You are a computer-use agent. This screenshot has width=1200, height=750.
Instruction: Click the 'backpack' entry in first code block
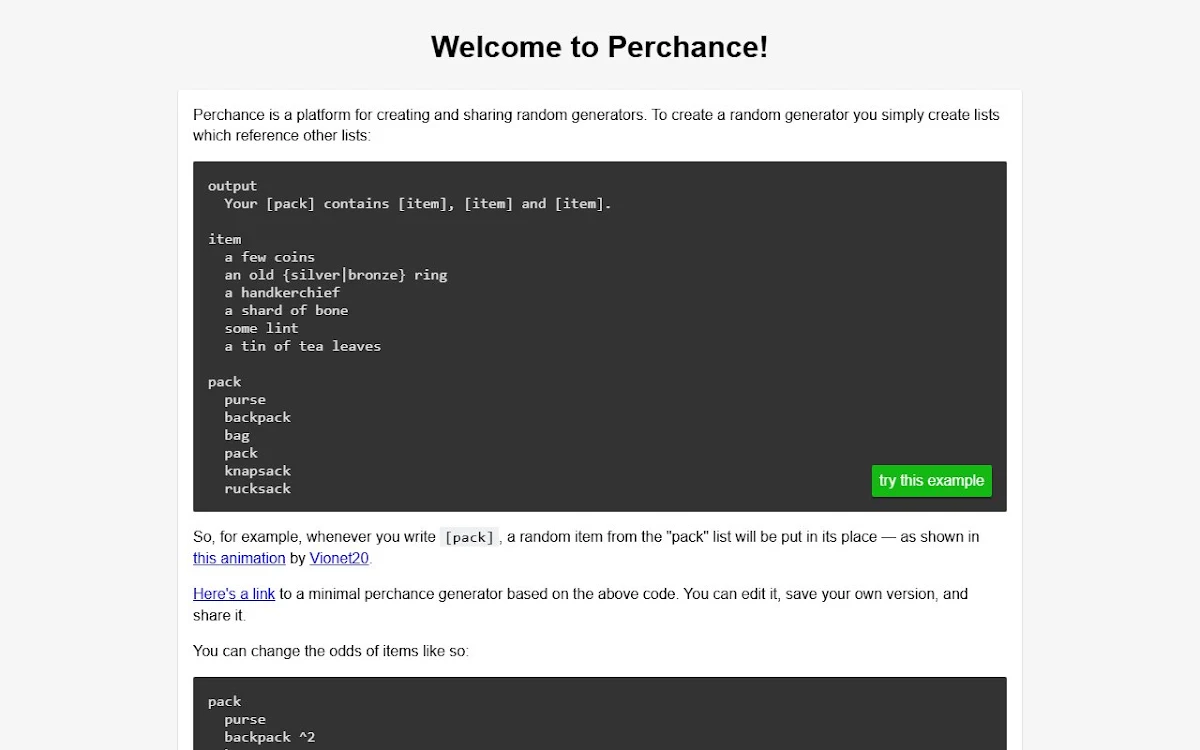pos(257,417)
